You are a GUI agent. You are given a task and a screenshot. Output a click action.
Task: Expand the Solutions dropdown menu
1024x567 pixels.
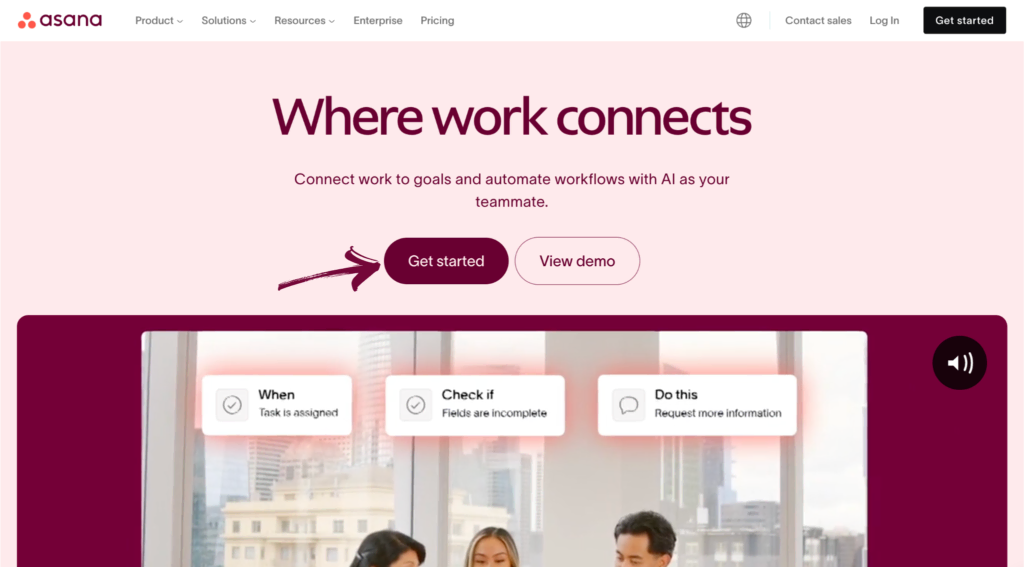(229, 20)
